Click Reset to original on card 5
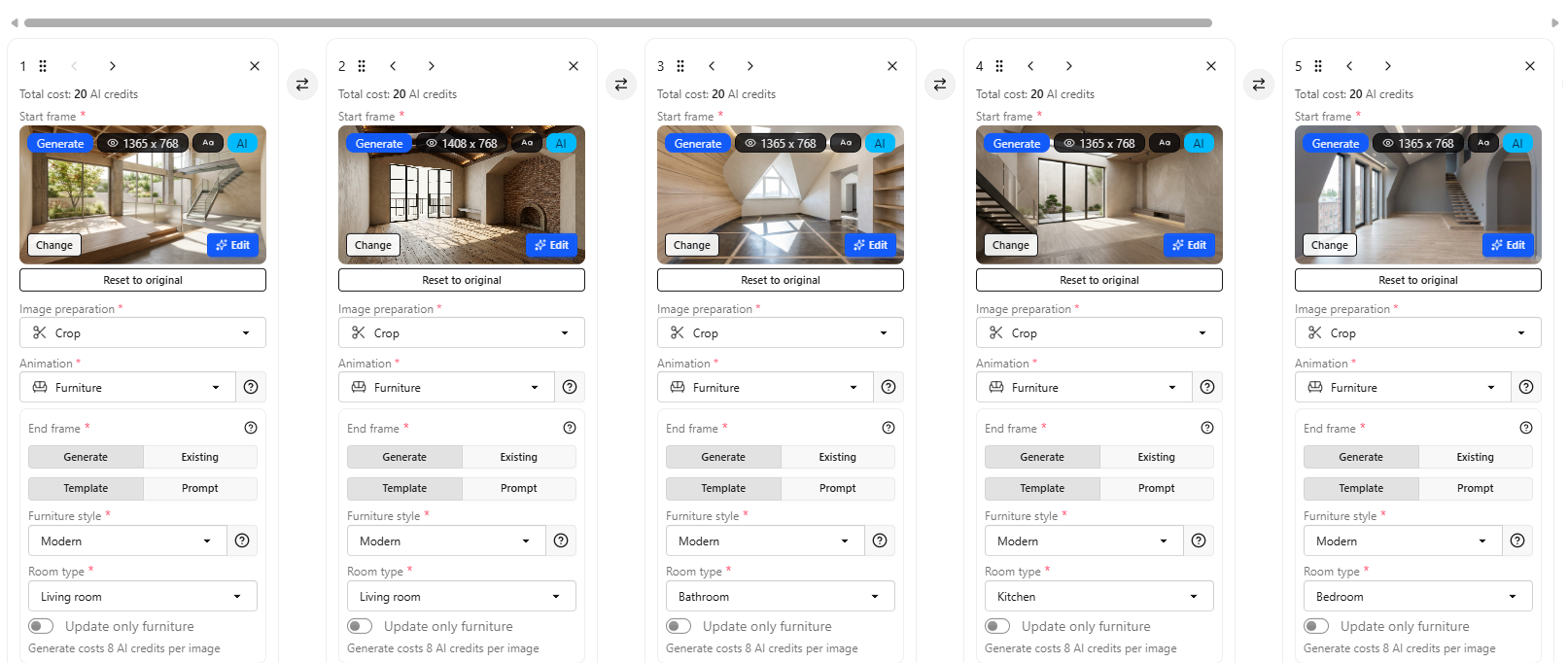Screen dimensions: 1568x663 tap(1418, 280)
